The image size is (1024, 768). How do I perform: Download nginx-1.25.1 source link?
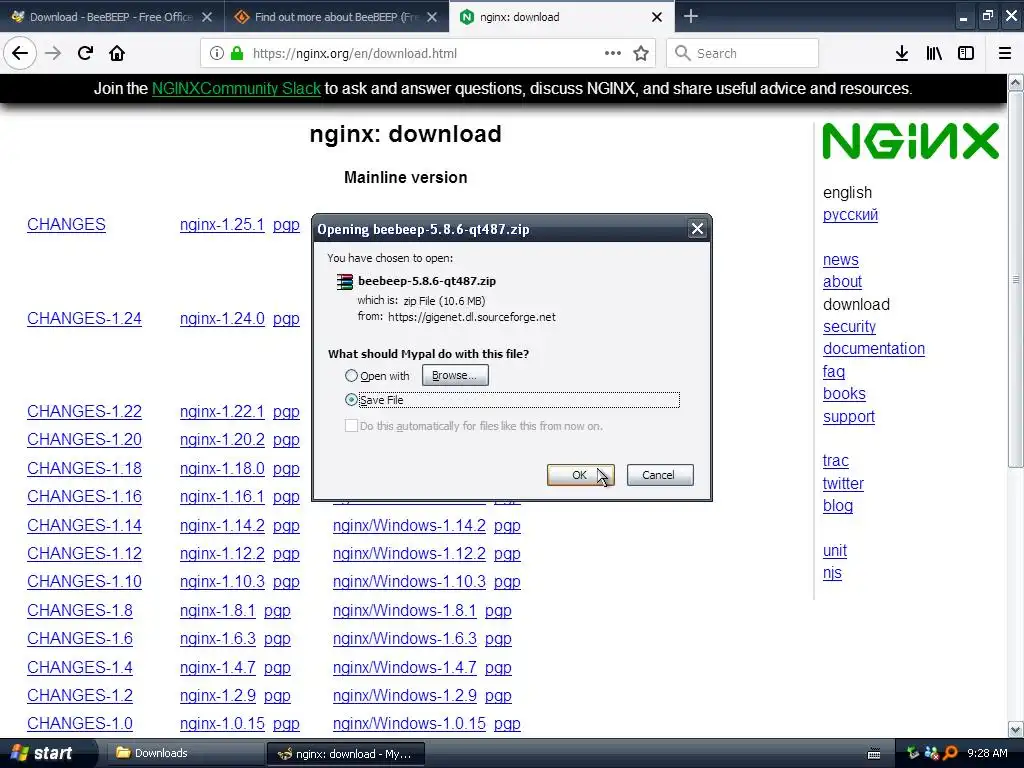(222, 224)
